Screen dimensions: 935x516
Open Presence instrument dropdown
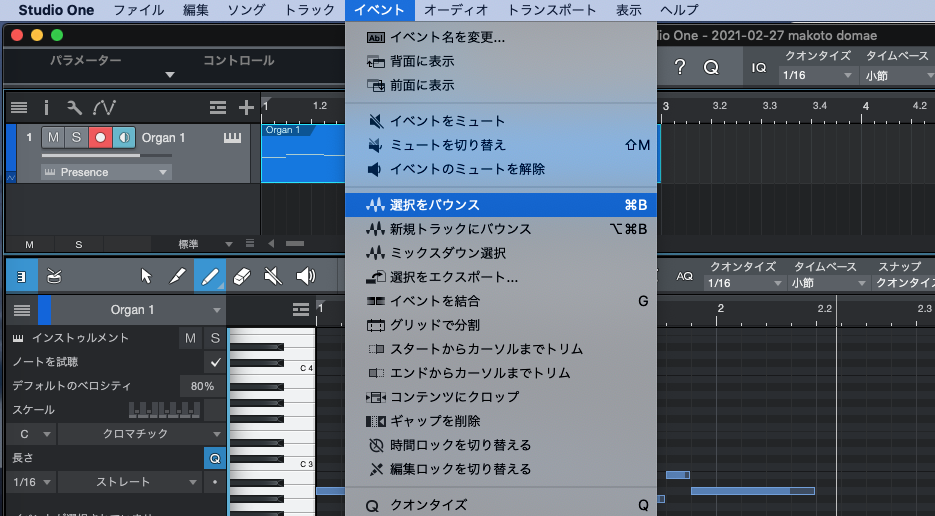(x=106, y=172)
